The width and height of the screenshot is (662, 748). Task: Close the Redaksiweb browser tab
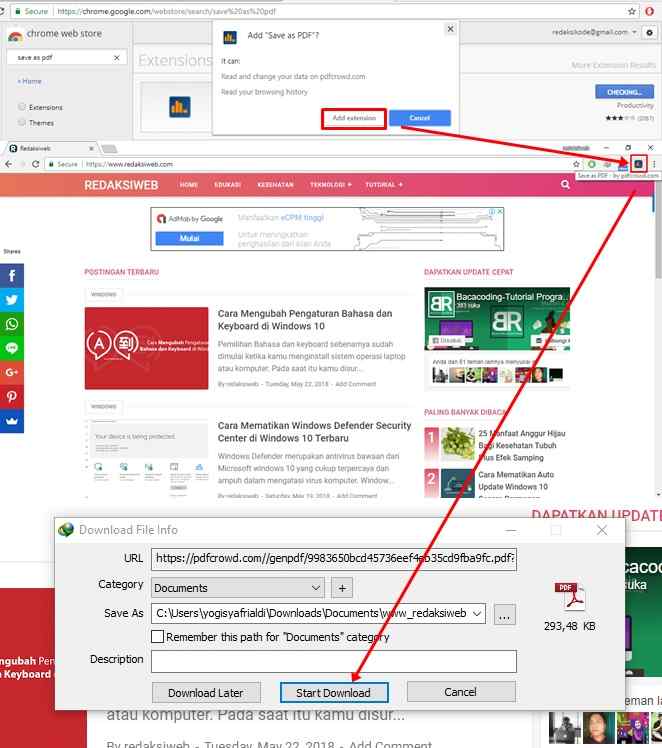click(x=91, y=148)
